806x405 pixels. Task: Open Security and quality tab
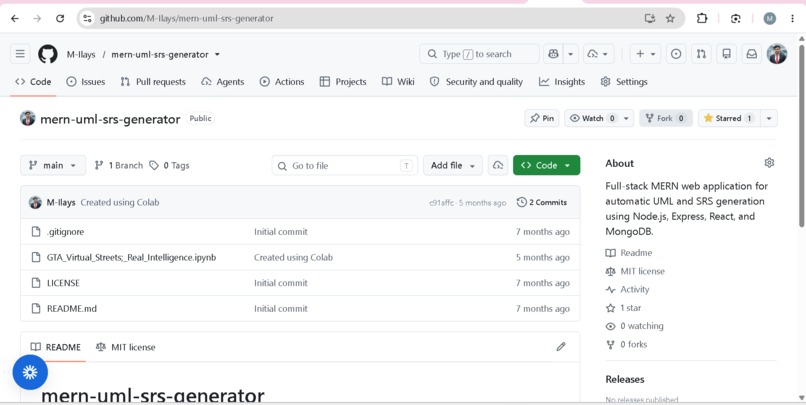click(x=476, y=82)
